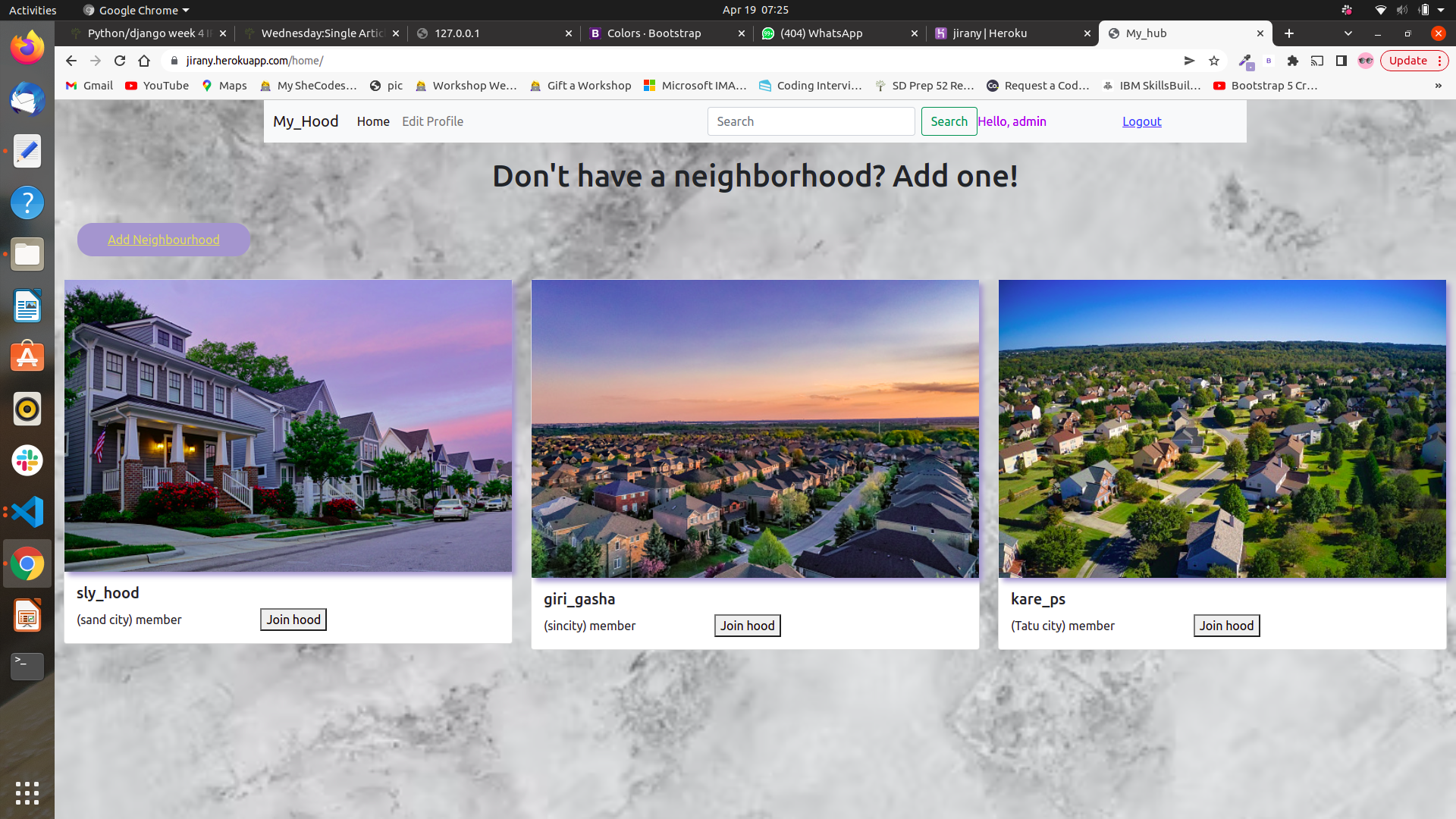Click the share page arrow icon
Image resolution: width=1456 pixels, height=819 pixels.
click(1189, 61)
